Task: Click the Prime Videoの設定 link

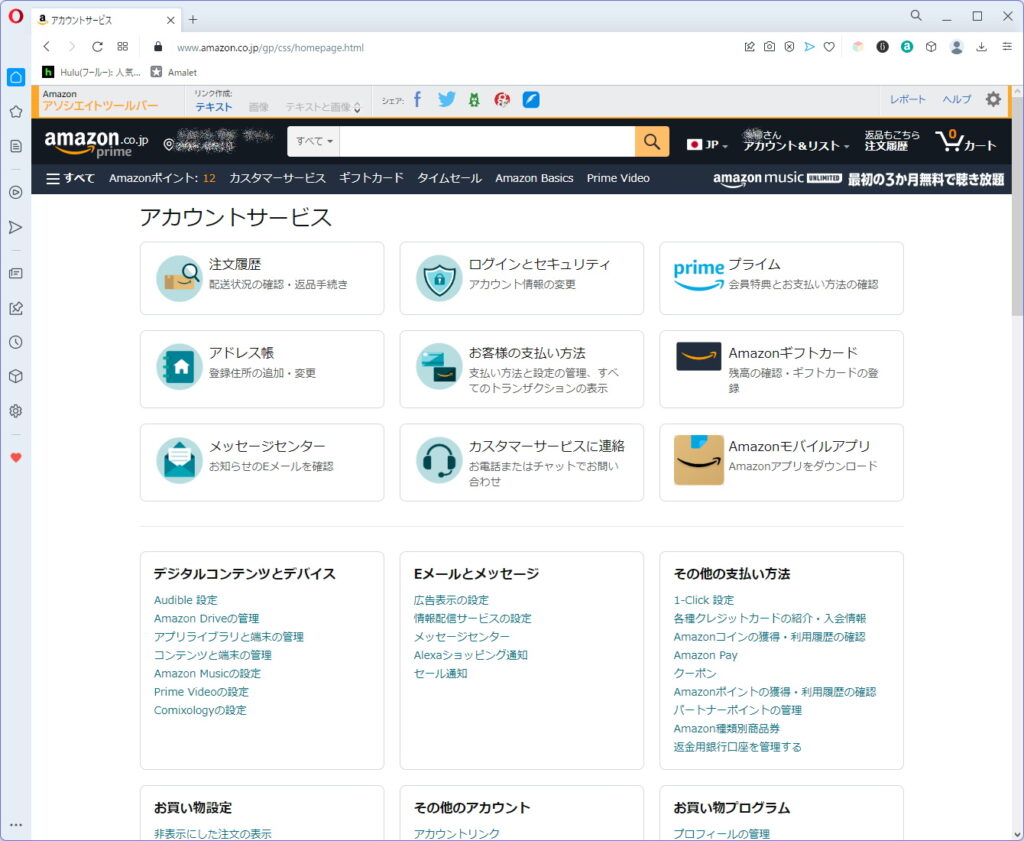Action: [201, 691]
